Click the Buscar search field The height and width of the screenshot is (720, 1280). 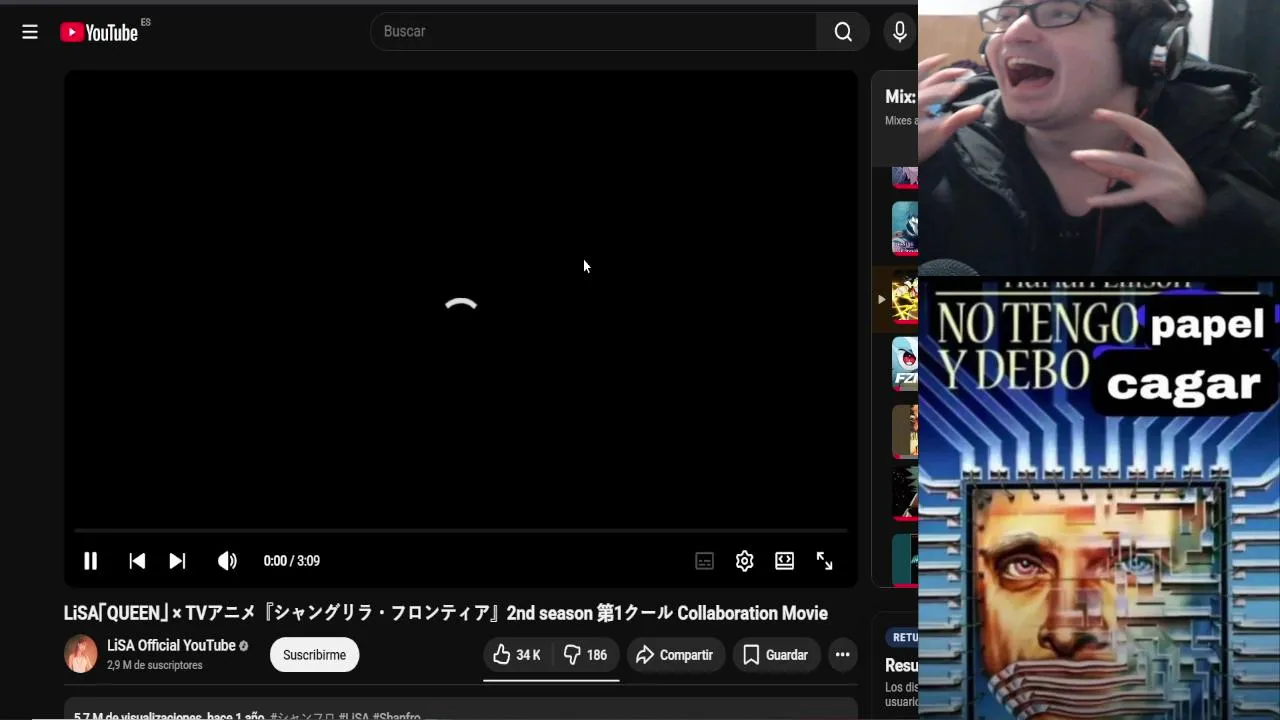594,32
